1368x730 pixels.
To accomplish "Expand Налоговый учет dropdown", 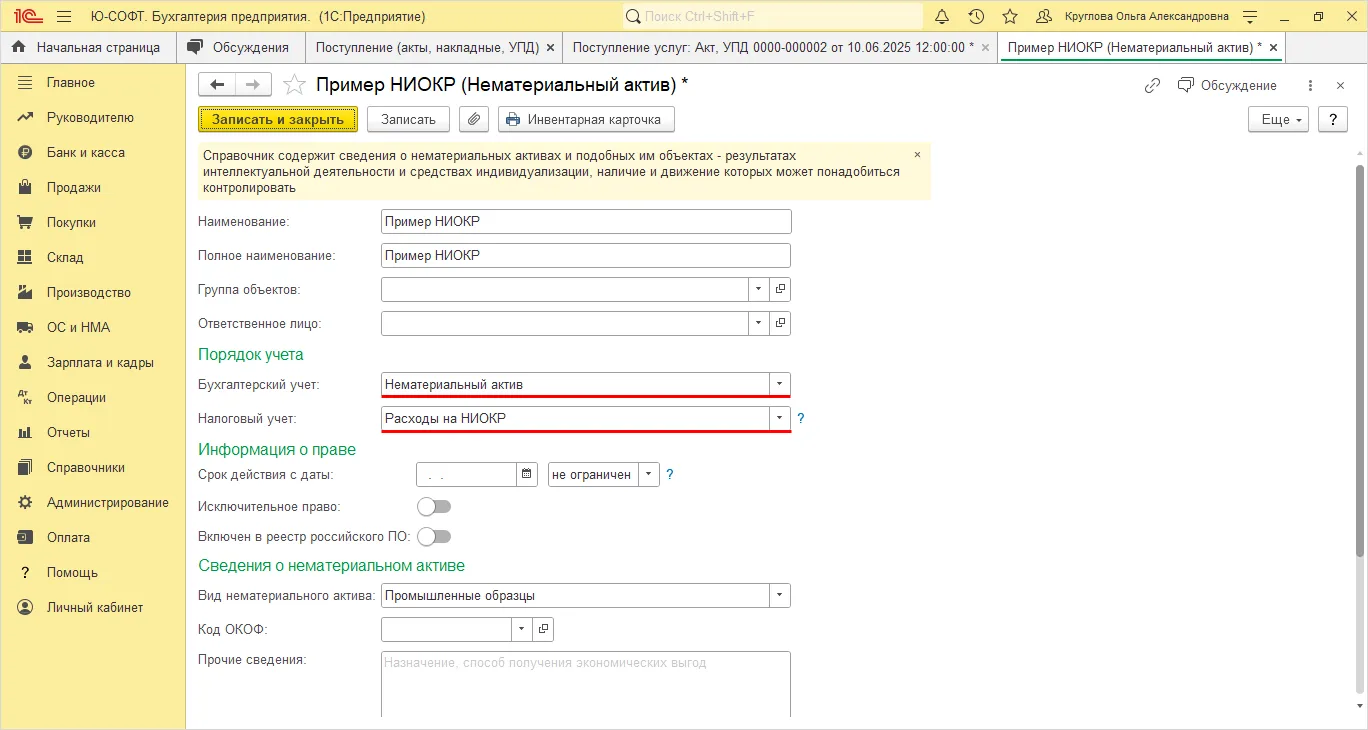I will (780, 418).
